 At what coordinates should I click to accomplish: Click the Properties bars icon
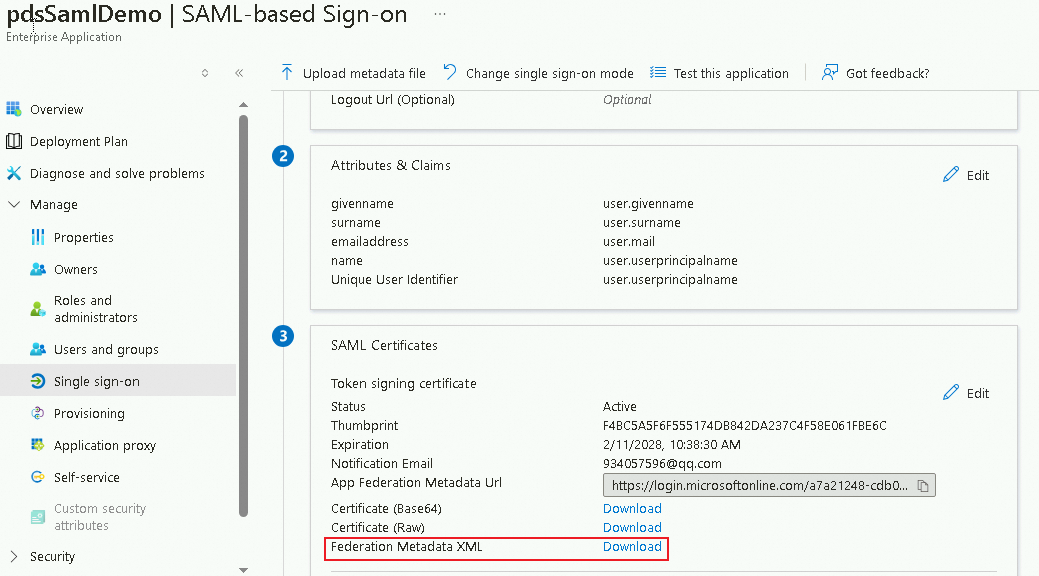[x=38, y=237]
